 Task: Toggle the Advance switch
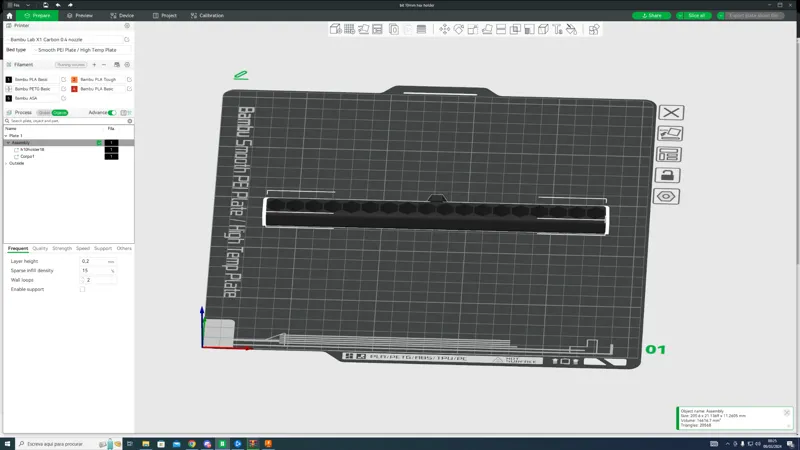click(112, 113)
